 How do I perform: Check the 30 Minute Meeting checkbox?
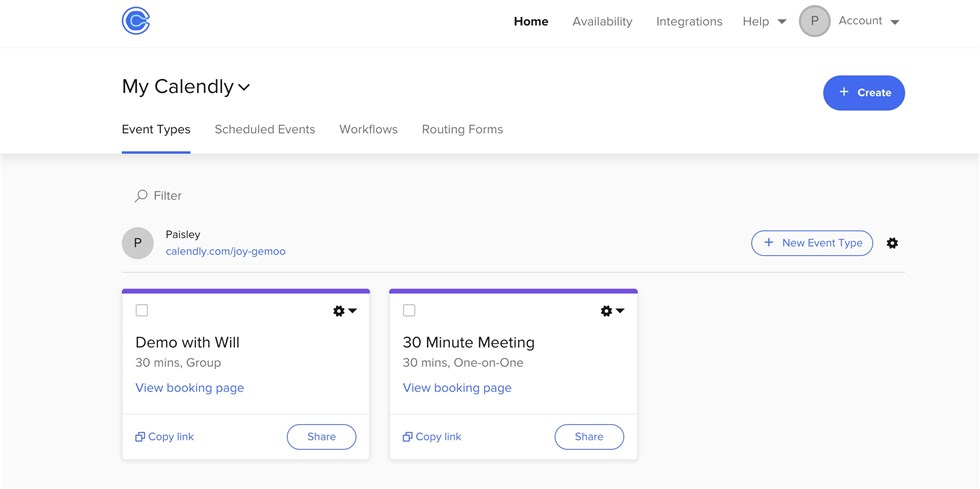point(409,310)
